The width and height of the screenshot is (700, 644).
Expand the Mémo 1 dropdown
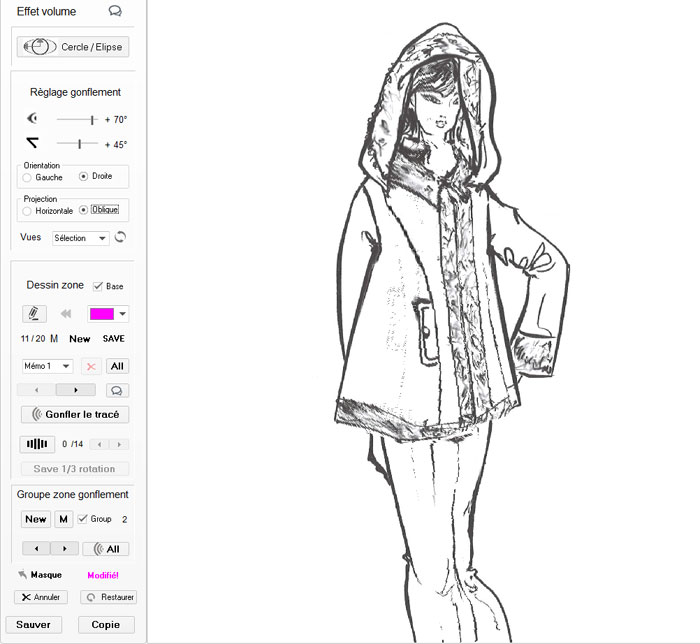click(x=47, y=366)
